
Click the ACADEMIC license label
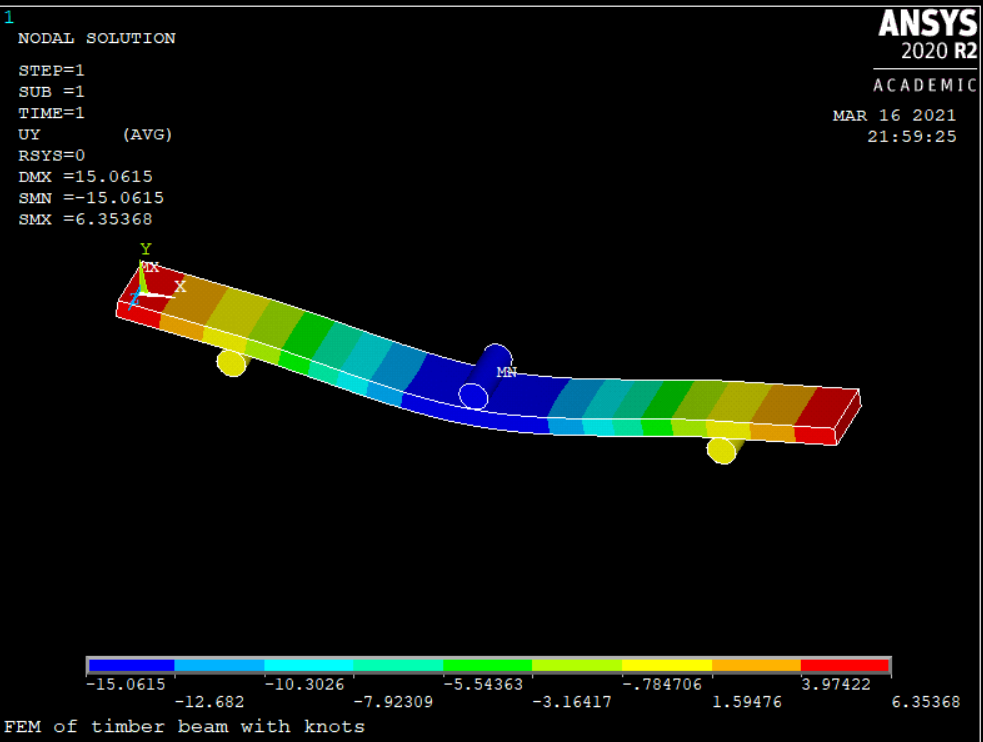925,85
